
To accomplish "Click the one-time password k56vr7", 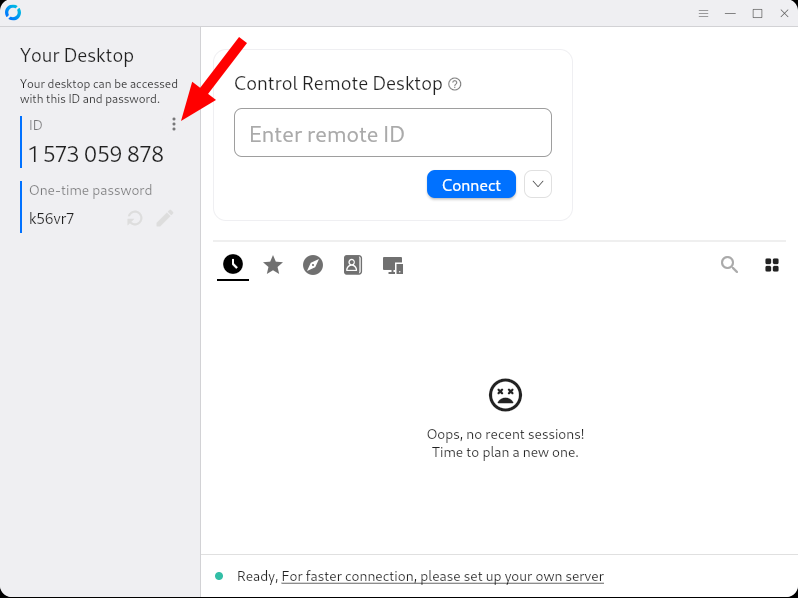I will point(51,219).
